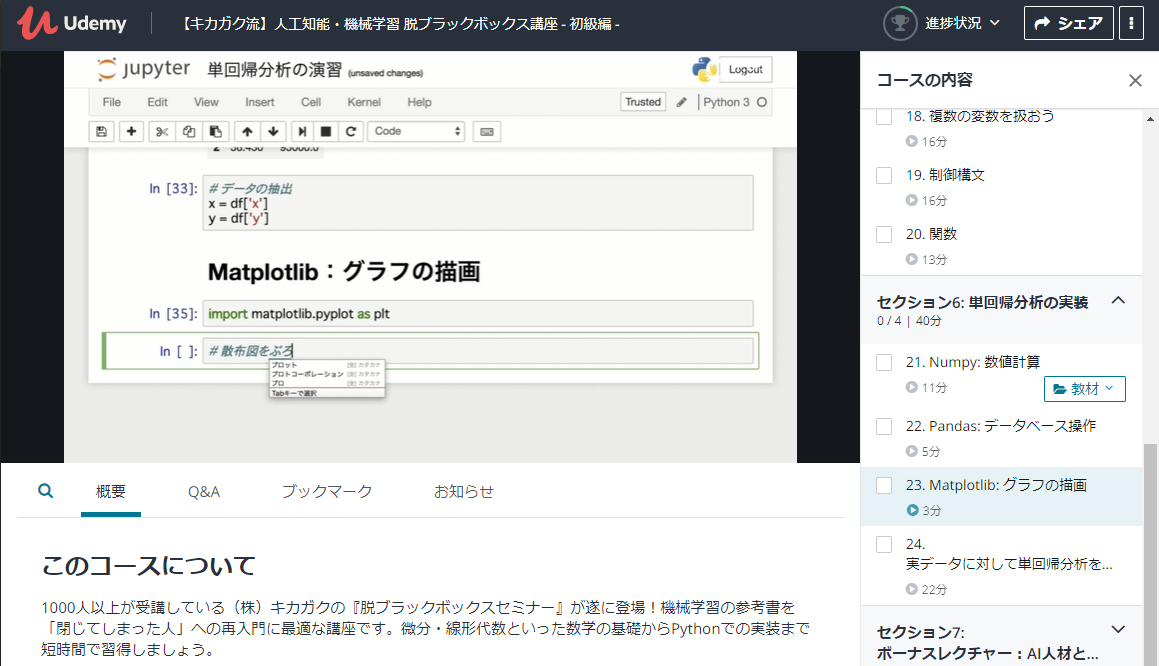Click the Jupyter Logout button

[x=746, y=69]
